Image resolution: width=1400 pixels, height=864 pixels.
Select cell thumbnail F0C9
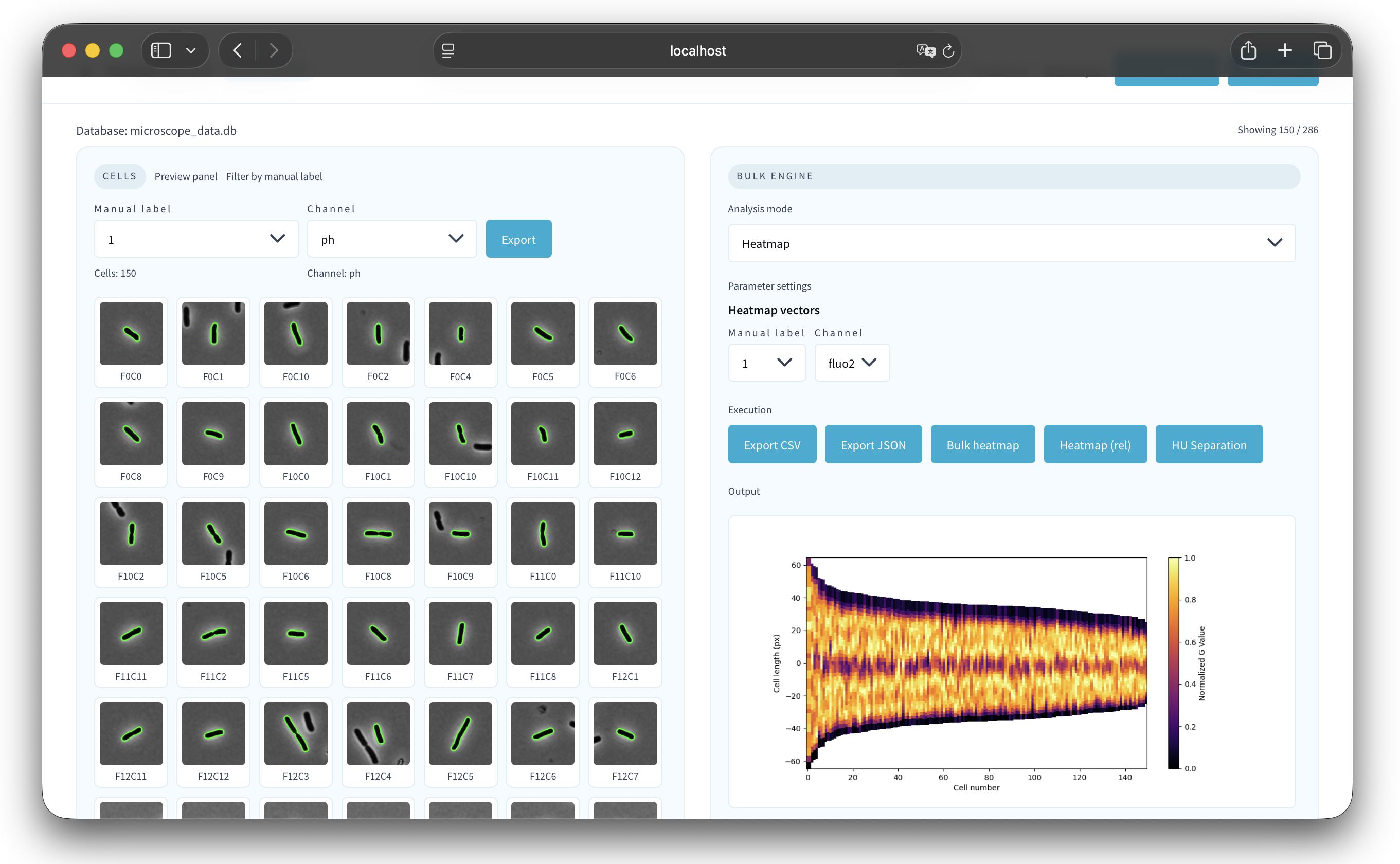tap(213, 442)
